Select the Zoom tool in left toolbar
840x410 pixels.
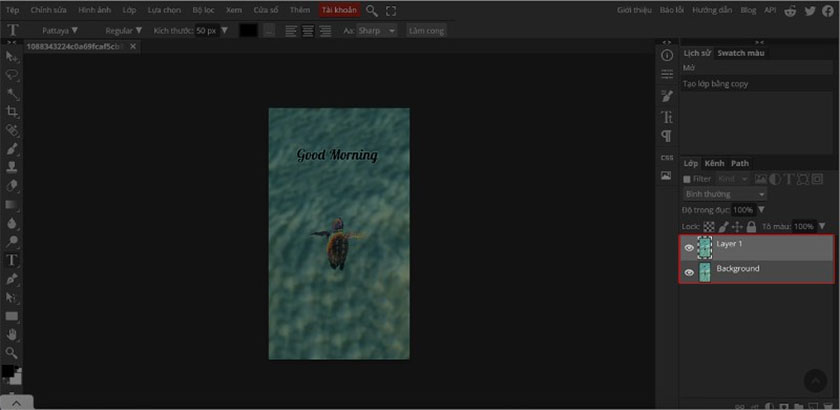pos(12,352)
